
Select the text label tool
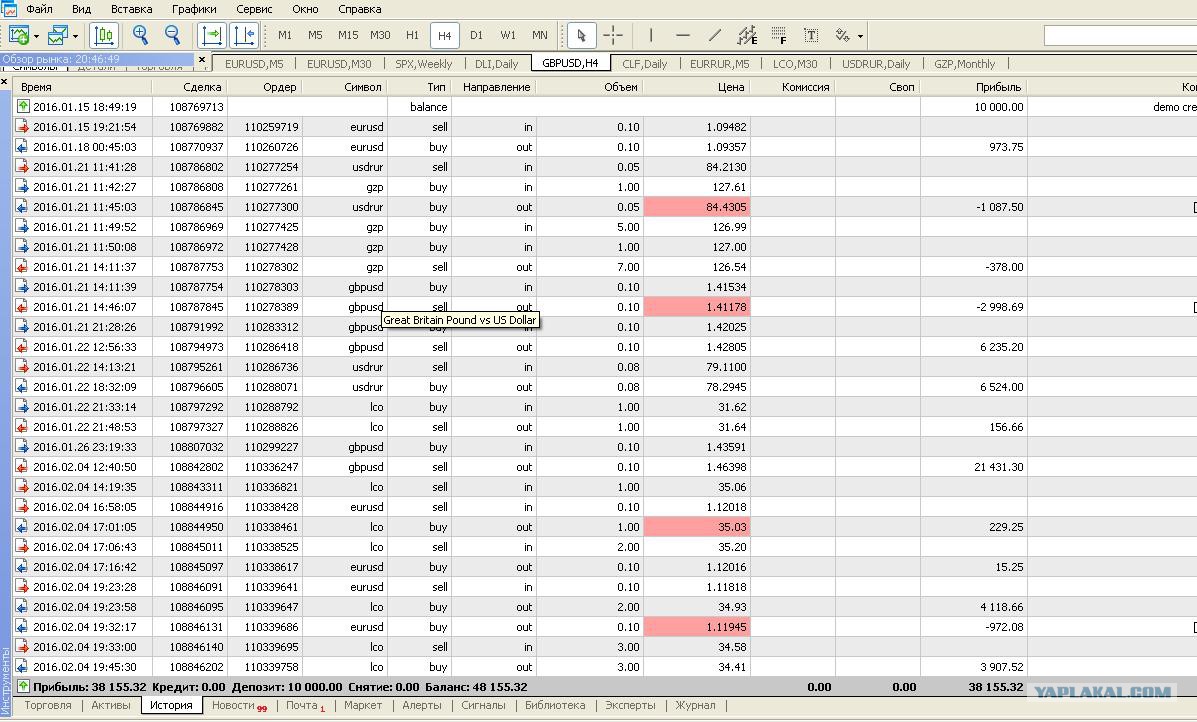811,35
